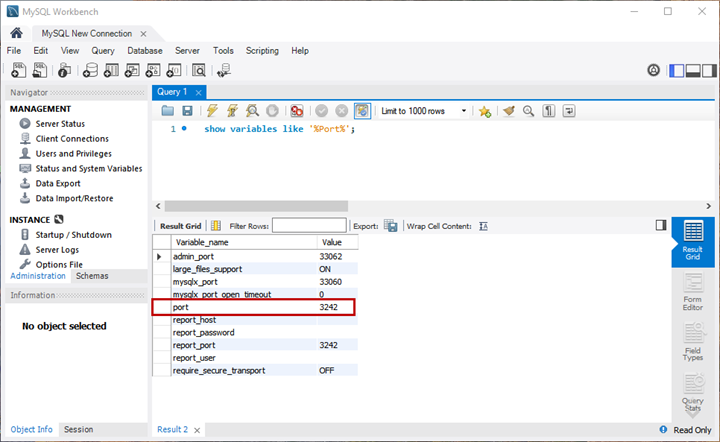The width and height of the screenshot is (720, 442).
Task: Toggle word wrapping icon
Action: [x=569, y=111]
